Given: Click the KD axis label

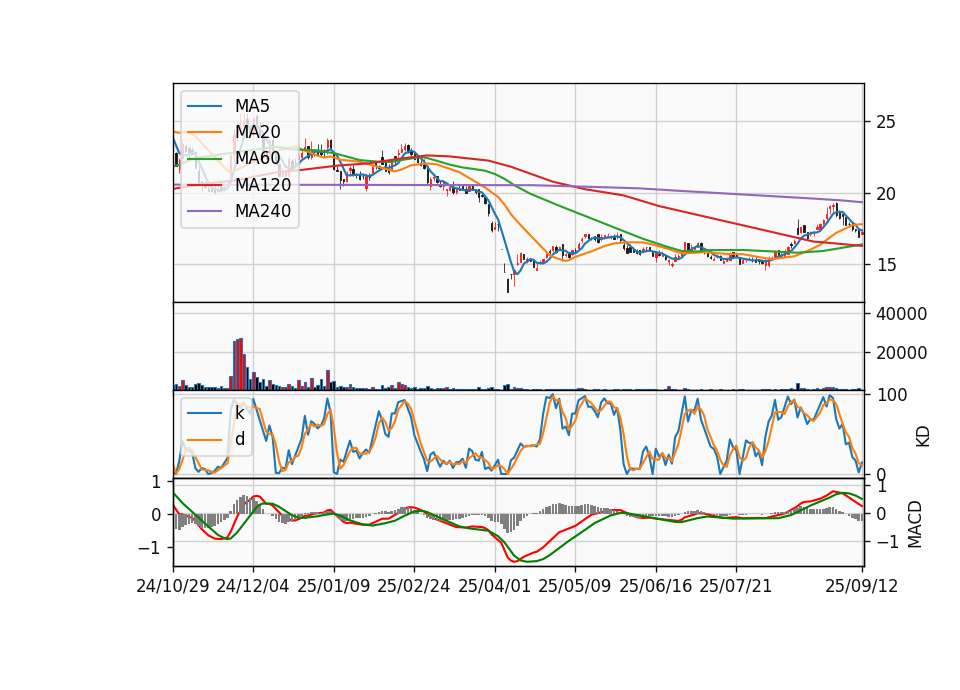Looking at the screenshot, I should (x=923, y=437).
